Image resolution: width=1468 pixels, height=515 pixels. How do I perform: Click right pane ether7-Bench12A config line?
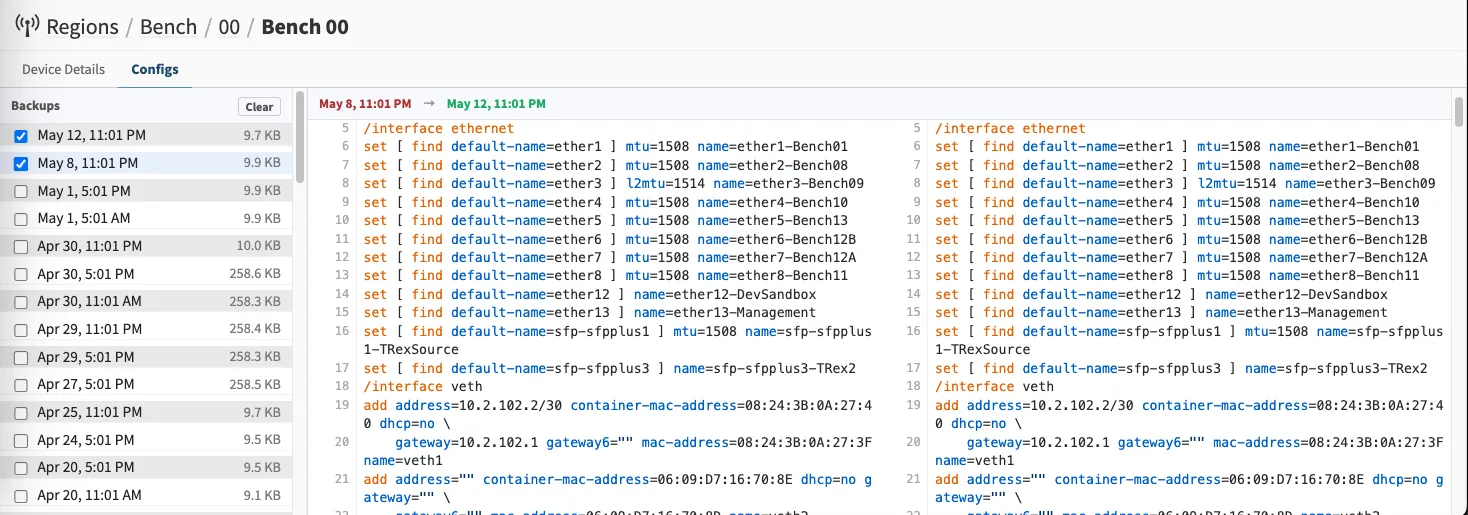click(1181, 257)
